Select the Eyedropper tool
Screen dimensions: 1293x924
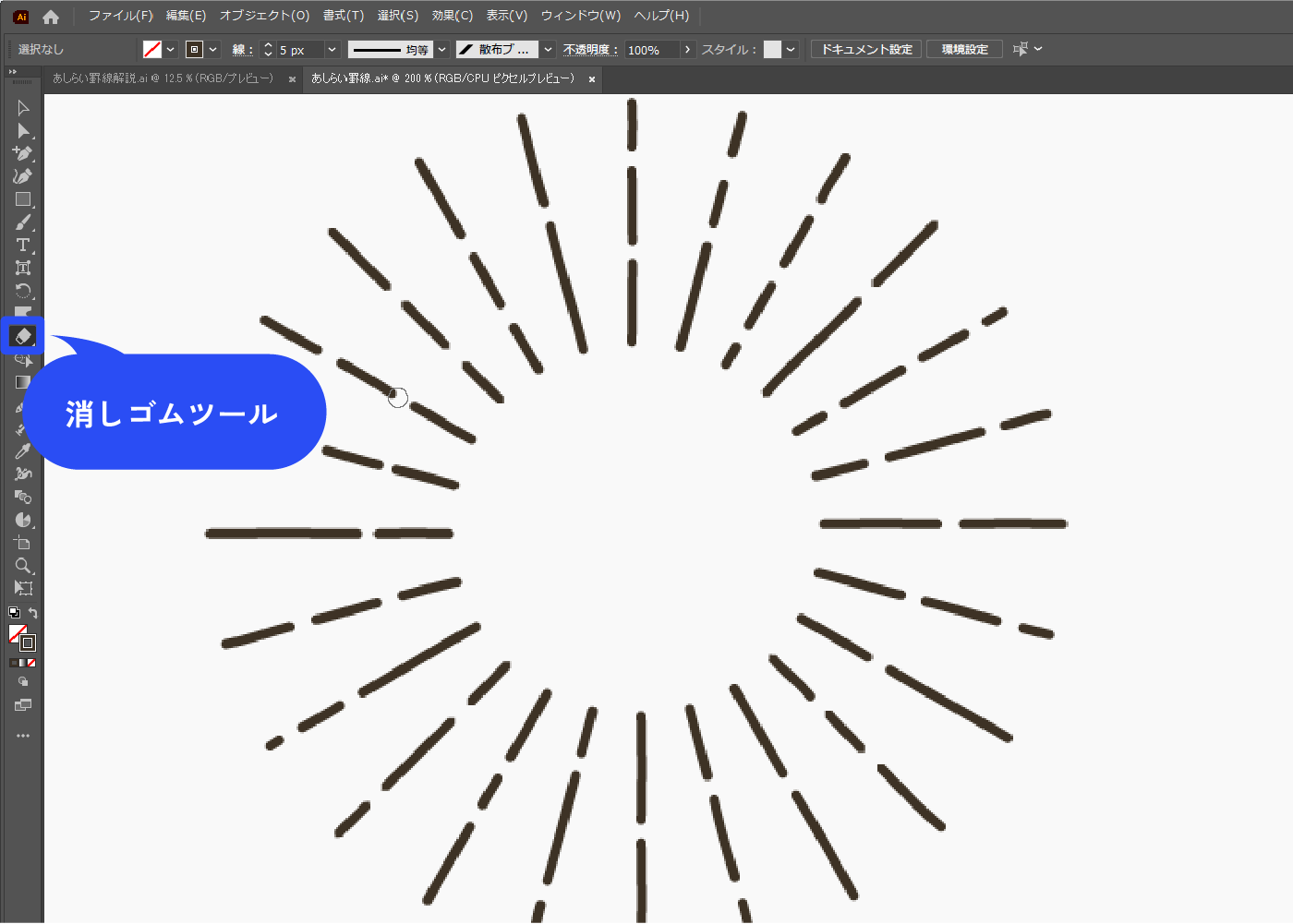(x=23, y=450)
